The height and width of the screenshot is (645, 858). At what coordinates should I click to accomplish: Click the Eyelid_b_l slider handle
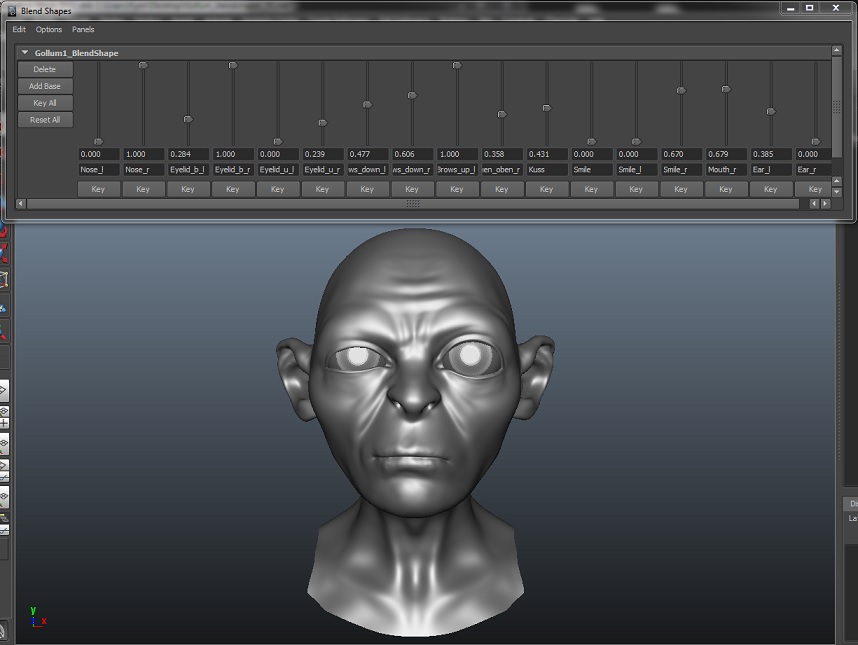tap(188, 119)
